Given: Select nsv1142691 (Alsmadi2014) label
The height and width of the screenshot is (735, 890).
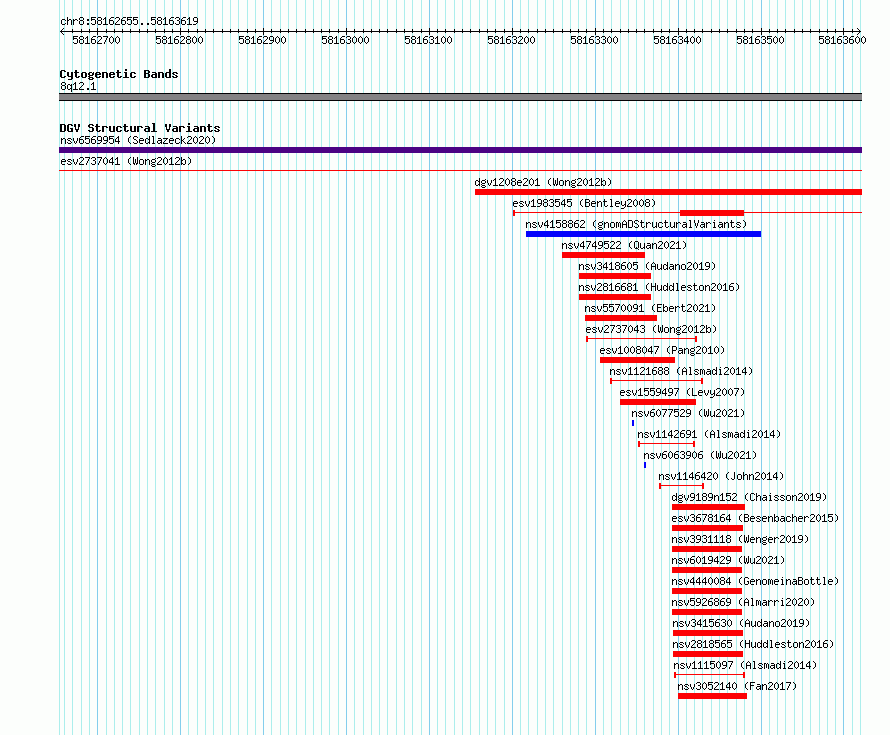Looking at the screenshot, I should point(709,434).
